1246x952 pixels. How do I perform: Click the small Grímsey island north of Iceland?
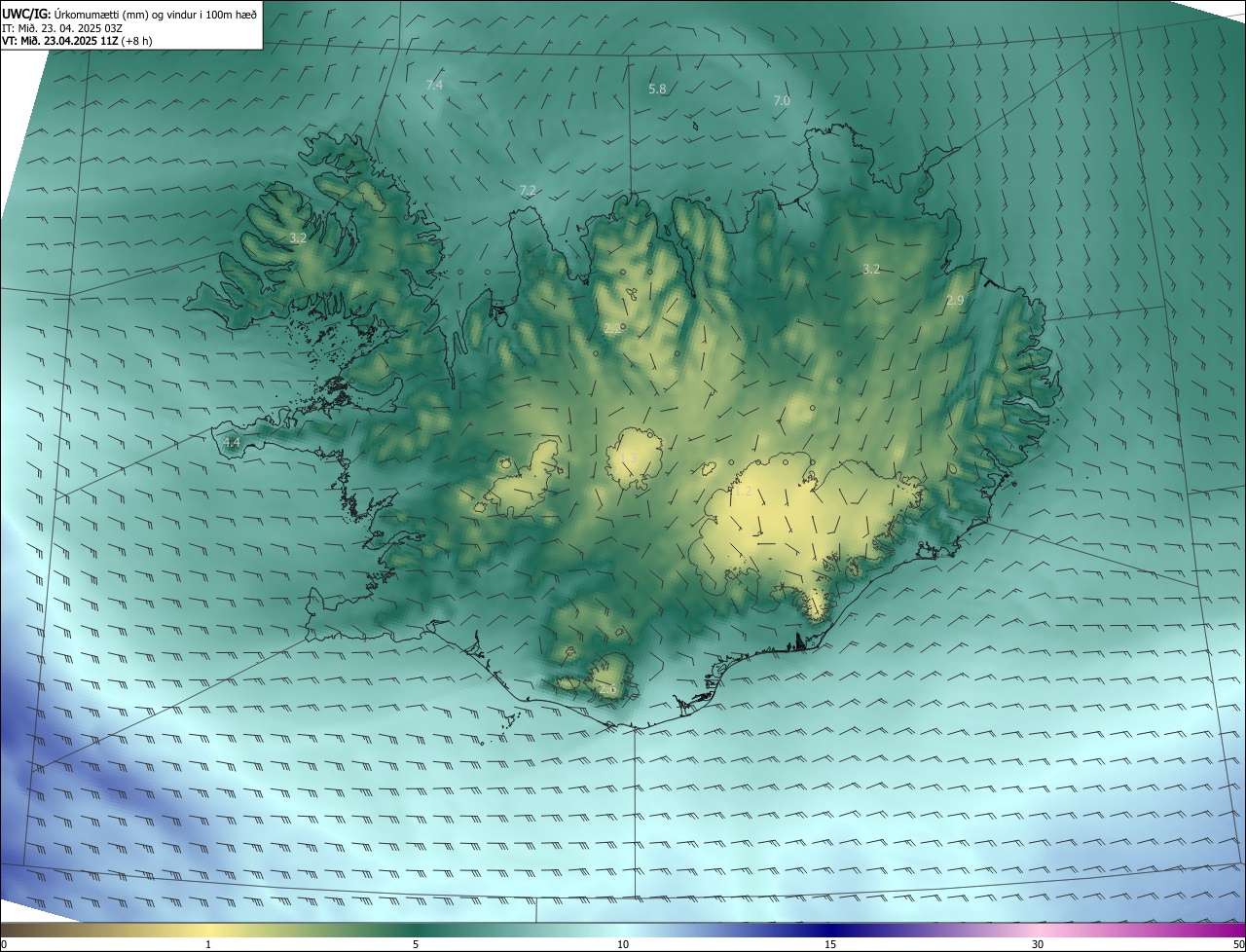(x=697, y=125)
